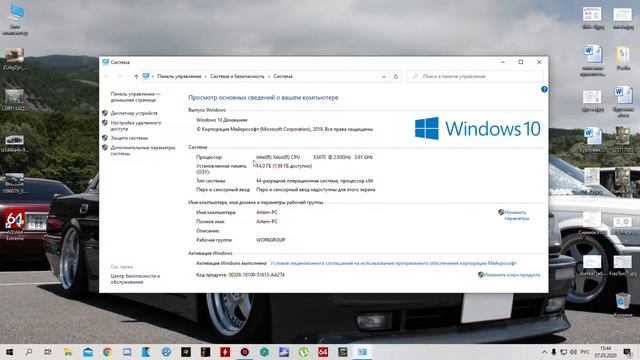This screenshot has width=640, height=360.
Task: Open network status tray icon
Action: click(564, 352)
